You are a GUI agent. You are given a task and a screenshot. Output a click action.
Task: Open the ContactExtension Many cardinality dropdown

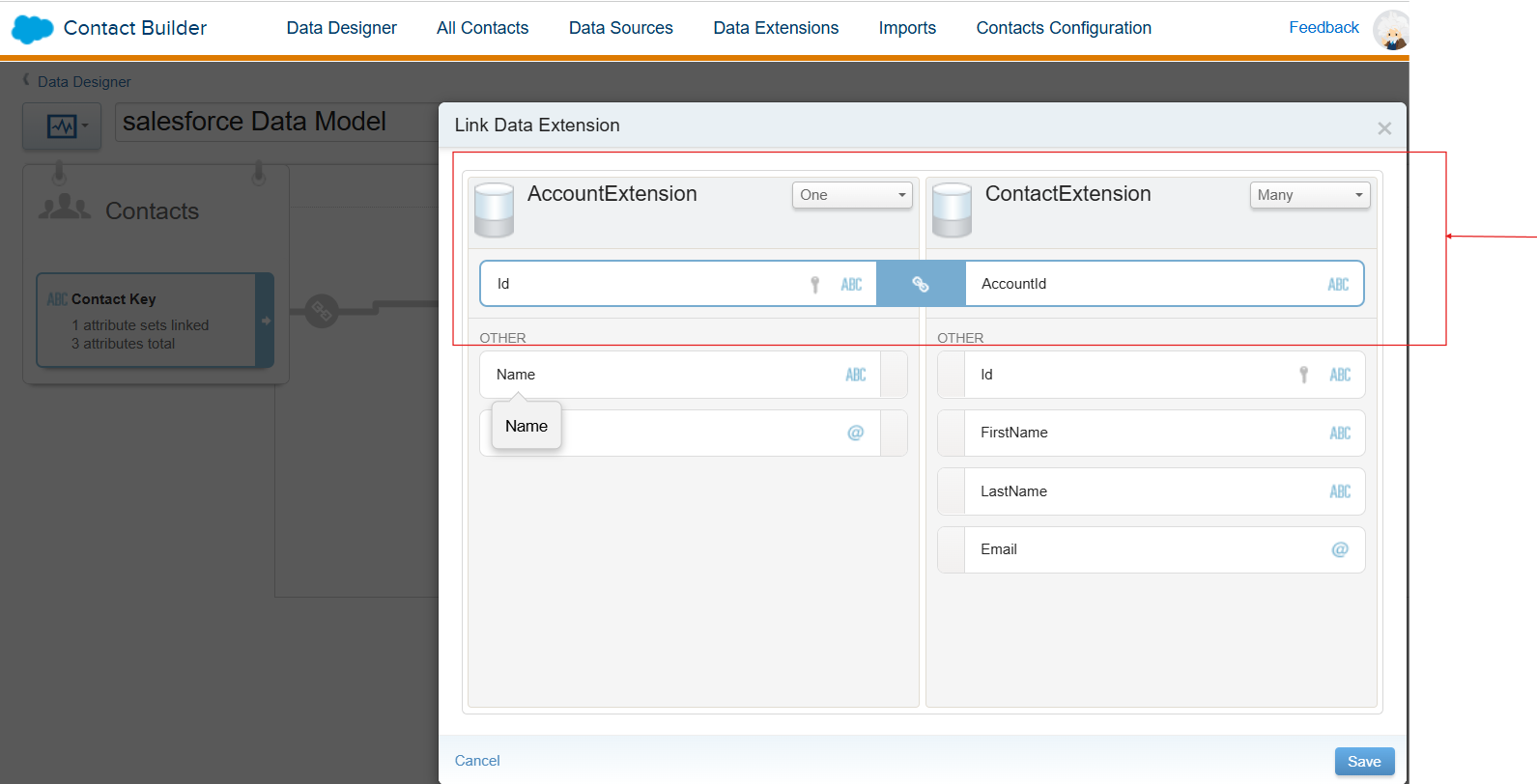tap(1309, 195)
